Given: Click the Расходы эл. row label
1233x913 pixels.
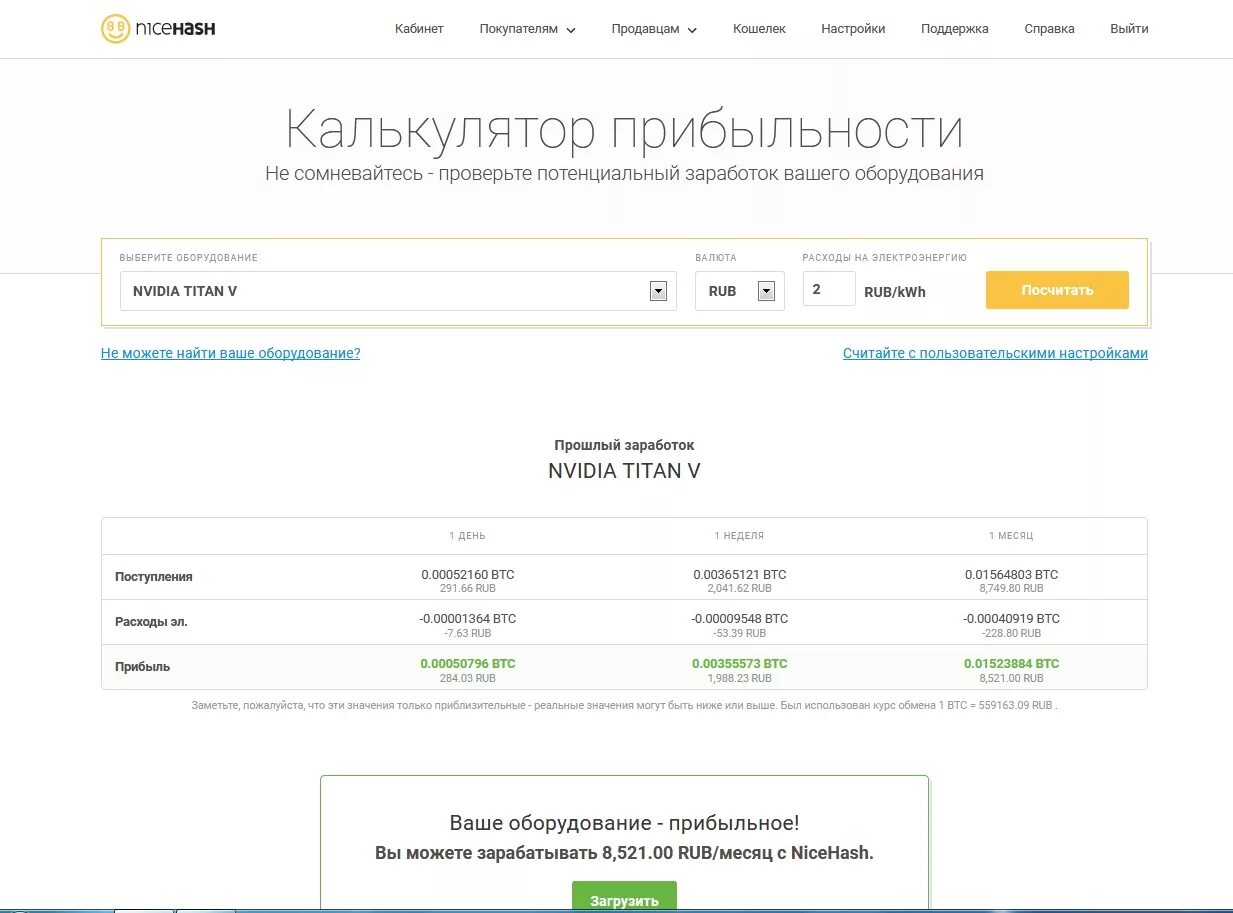Looking at the screenshot, I should tap(151, 622).
